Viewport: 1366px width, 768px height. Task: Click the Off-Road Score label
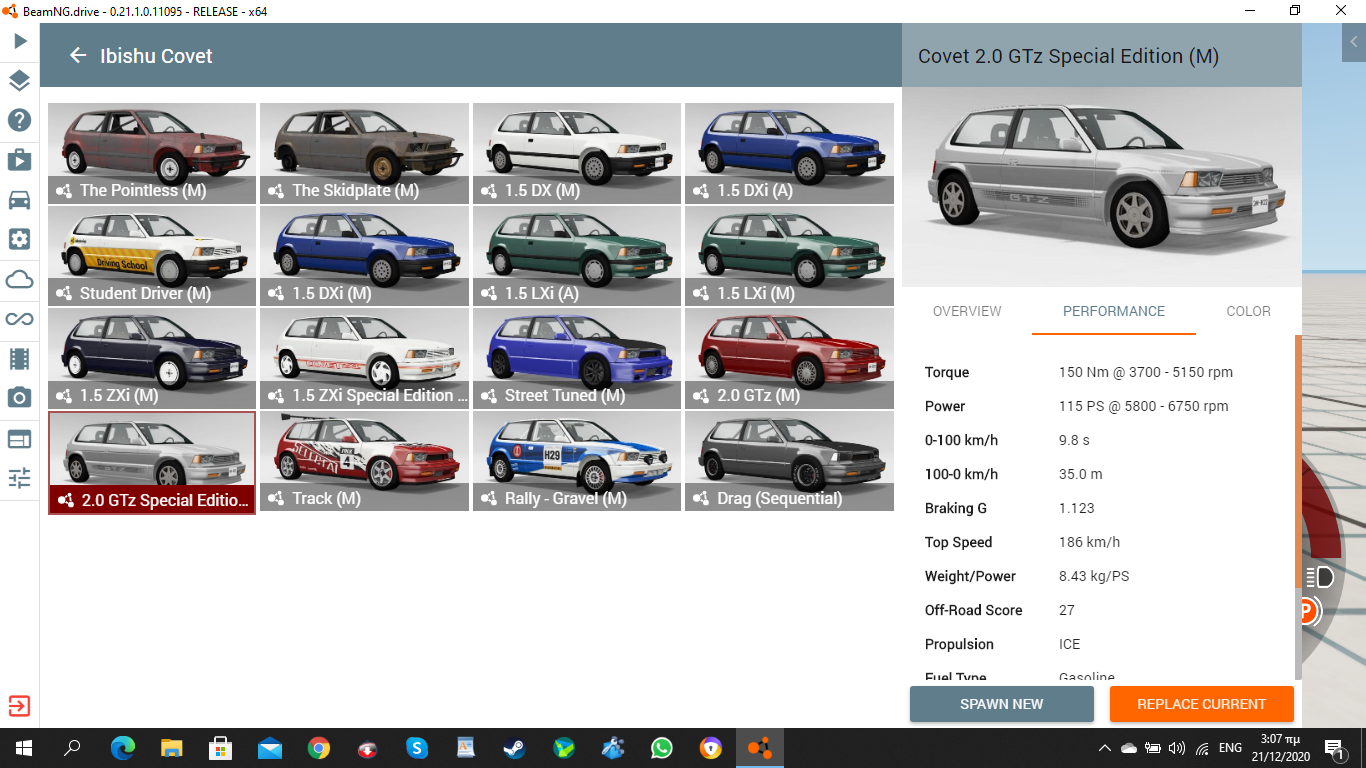click(974, 610)
